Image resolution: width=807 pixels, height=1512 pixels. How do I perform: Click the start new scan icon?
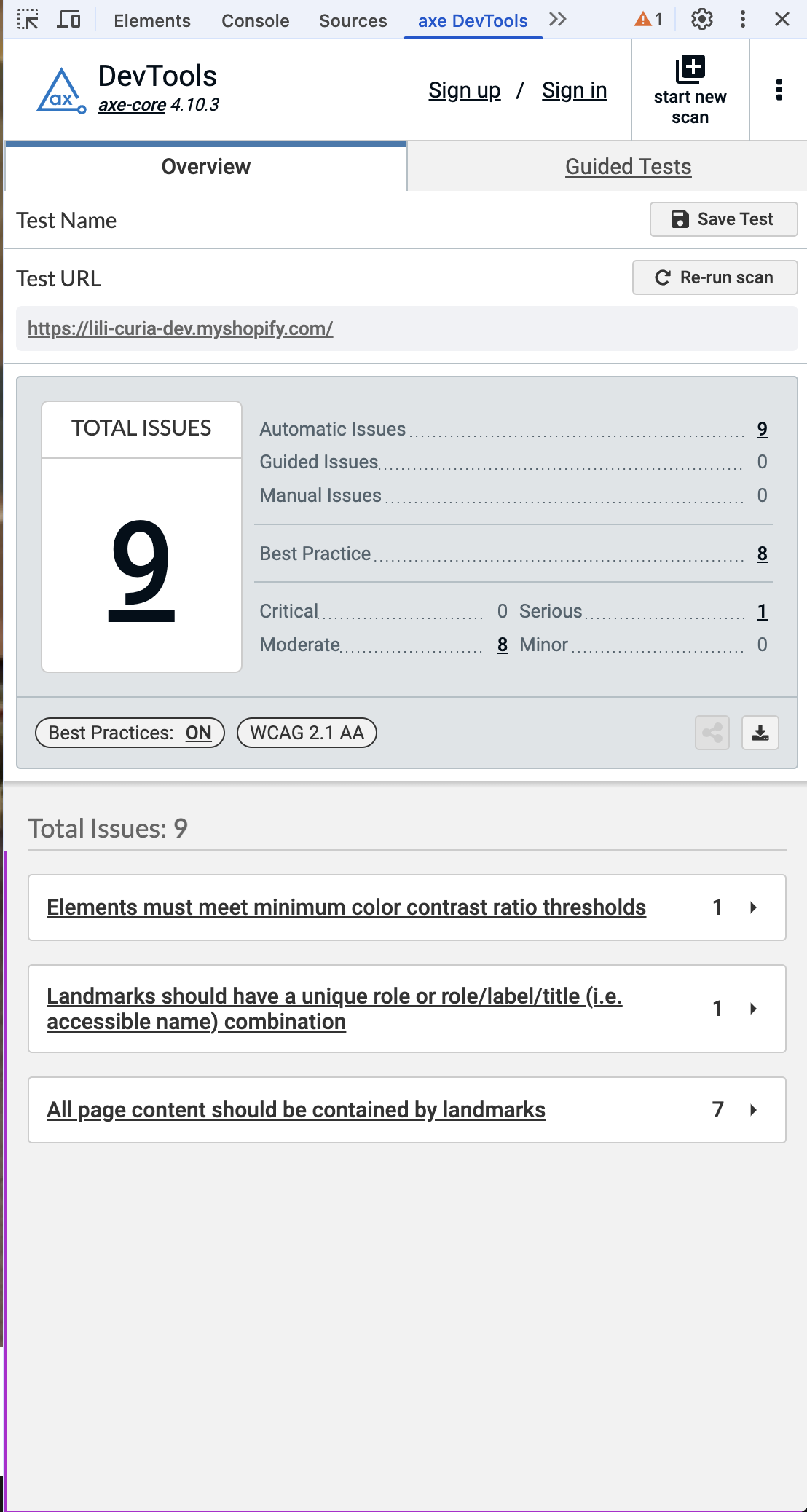click(x=690, y=70)
